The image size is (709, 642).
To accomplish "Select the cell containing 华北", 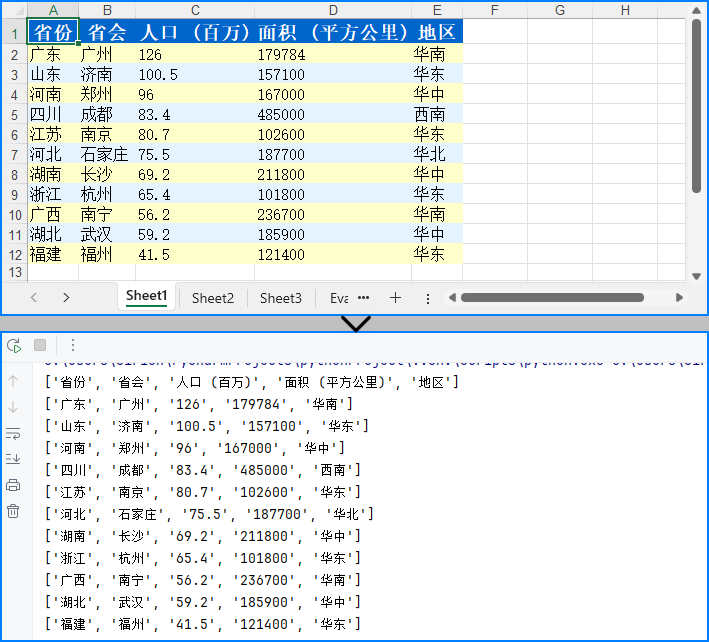I will (x=437, y=154).
